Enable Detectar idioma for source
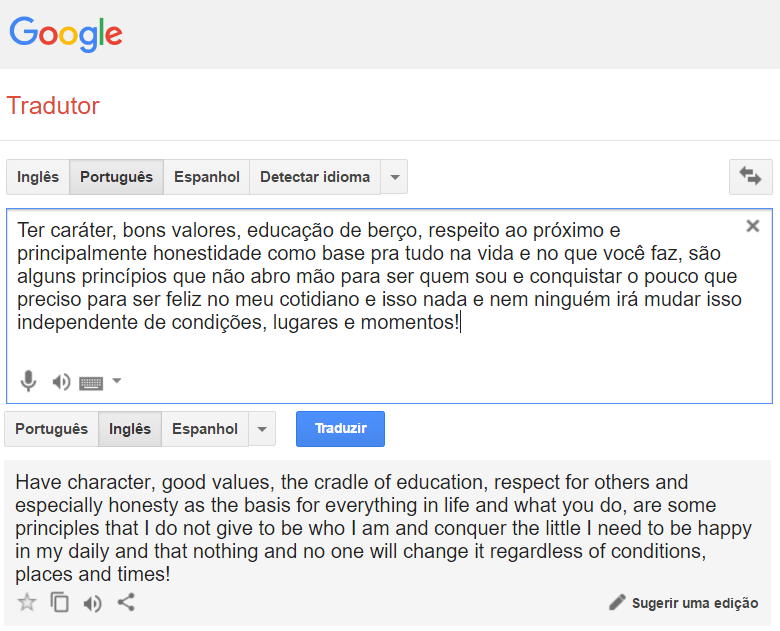 pyautogui.click(x=314, y=177)
